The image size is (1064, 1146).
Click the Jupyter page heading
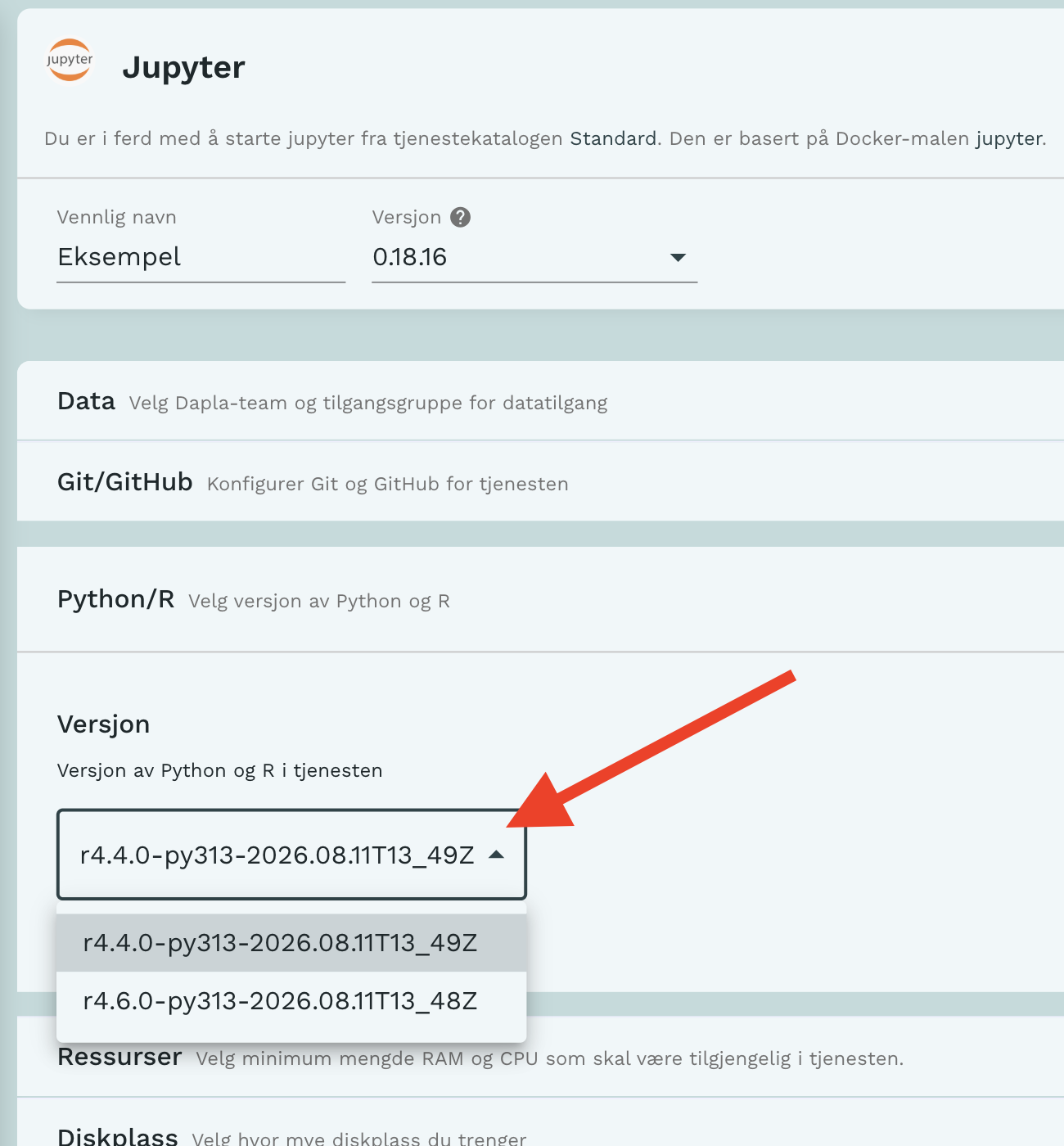point(183,67)
